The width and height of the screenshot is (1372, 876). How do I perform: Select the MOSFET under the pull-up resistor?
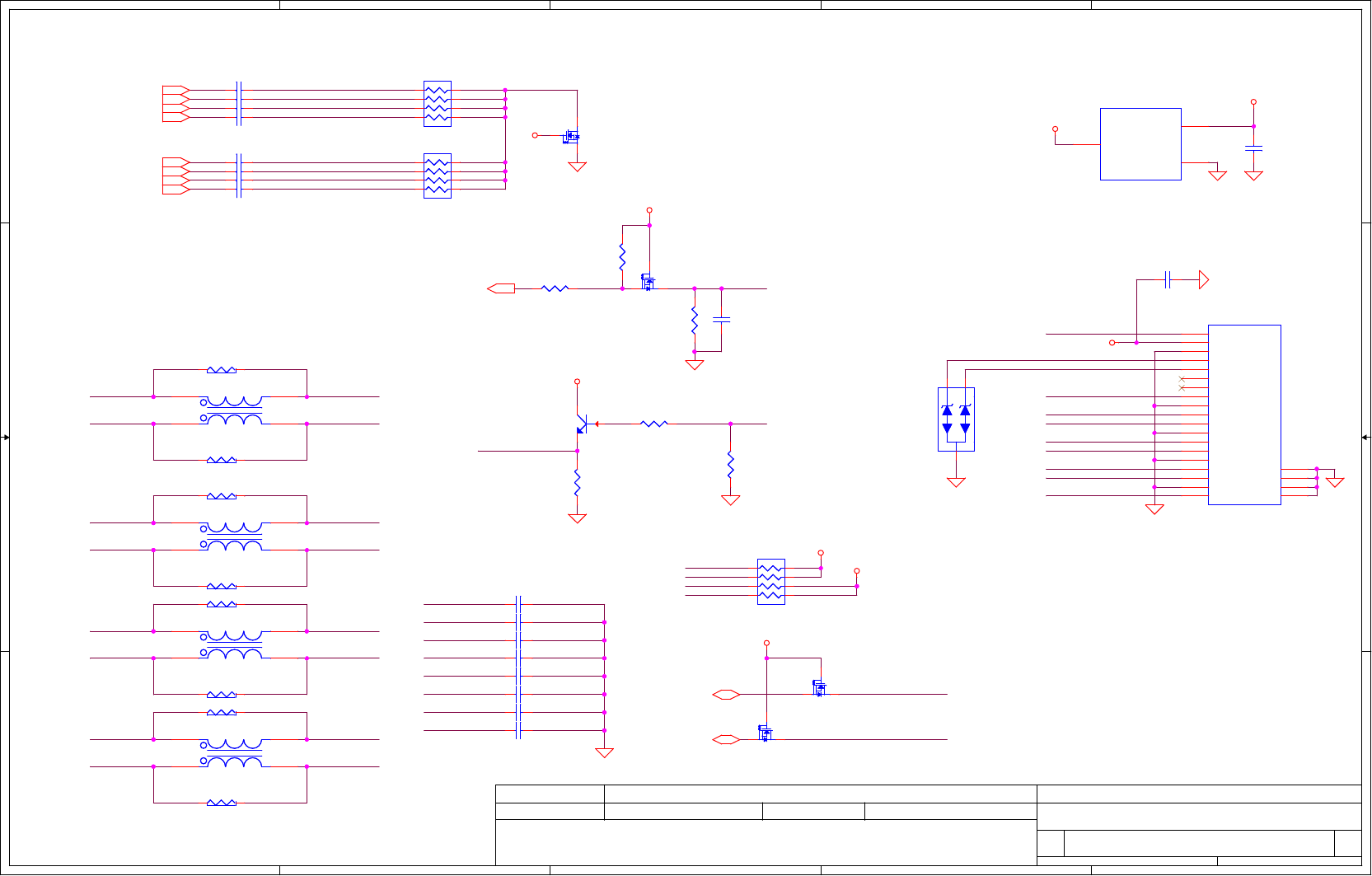pyautogui.click(x=648, y=282)
